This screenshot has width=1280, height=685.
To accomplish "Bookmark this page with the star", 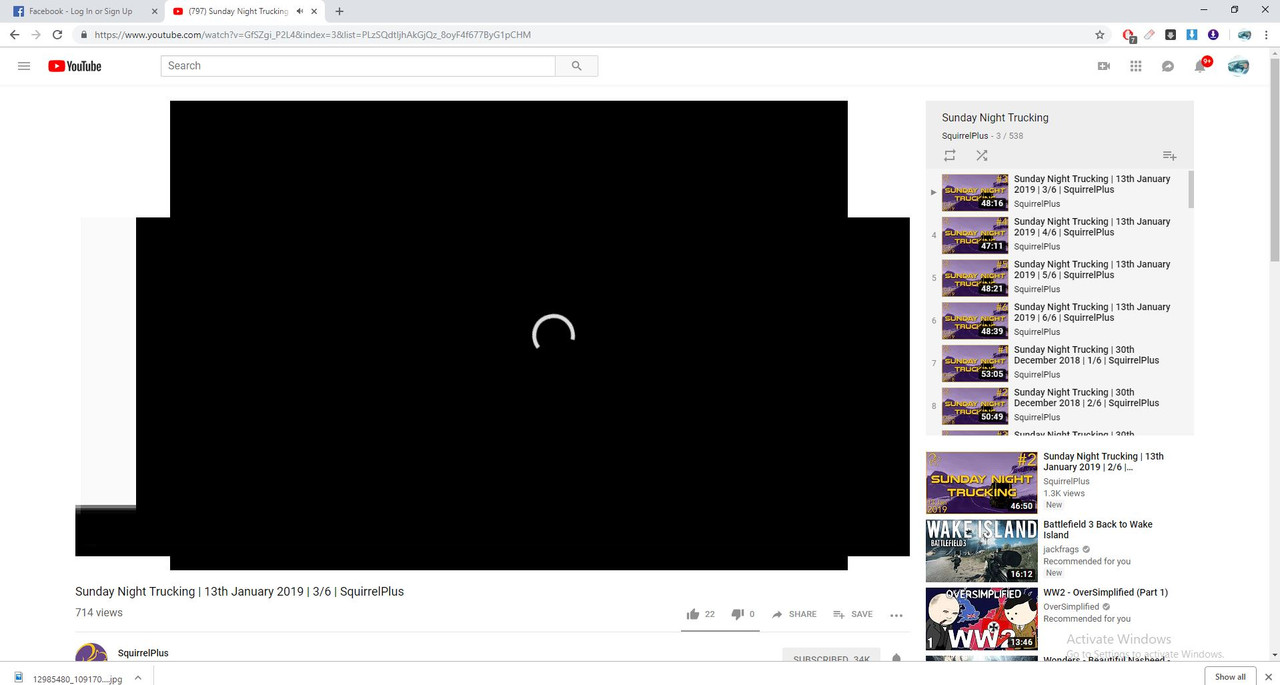I will (x=1100, y=35).
